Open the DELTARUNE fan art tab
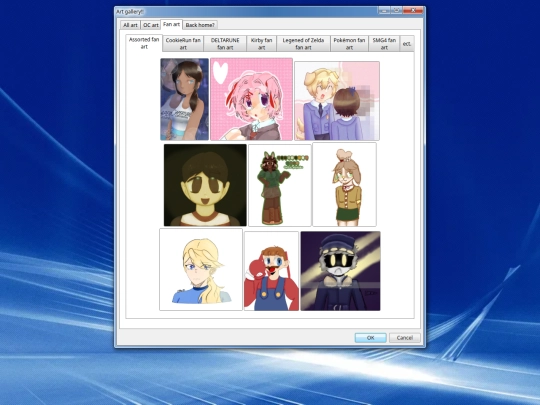The image size is (540, 405). [x=225, y=44]
